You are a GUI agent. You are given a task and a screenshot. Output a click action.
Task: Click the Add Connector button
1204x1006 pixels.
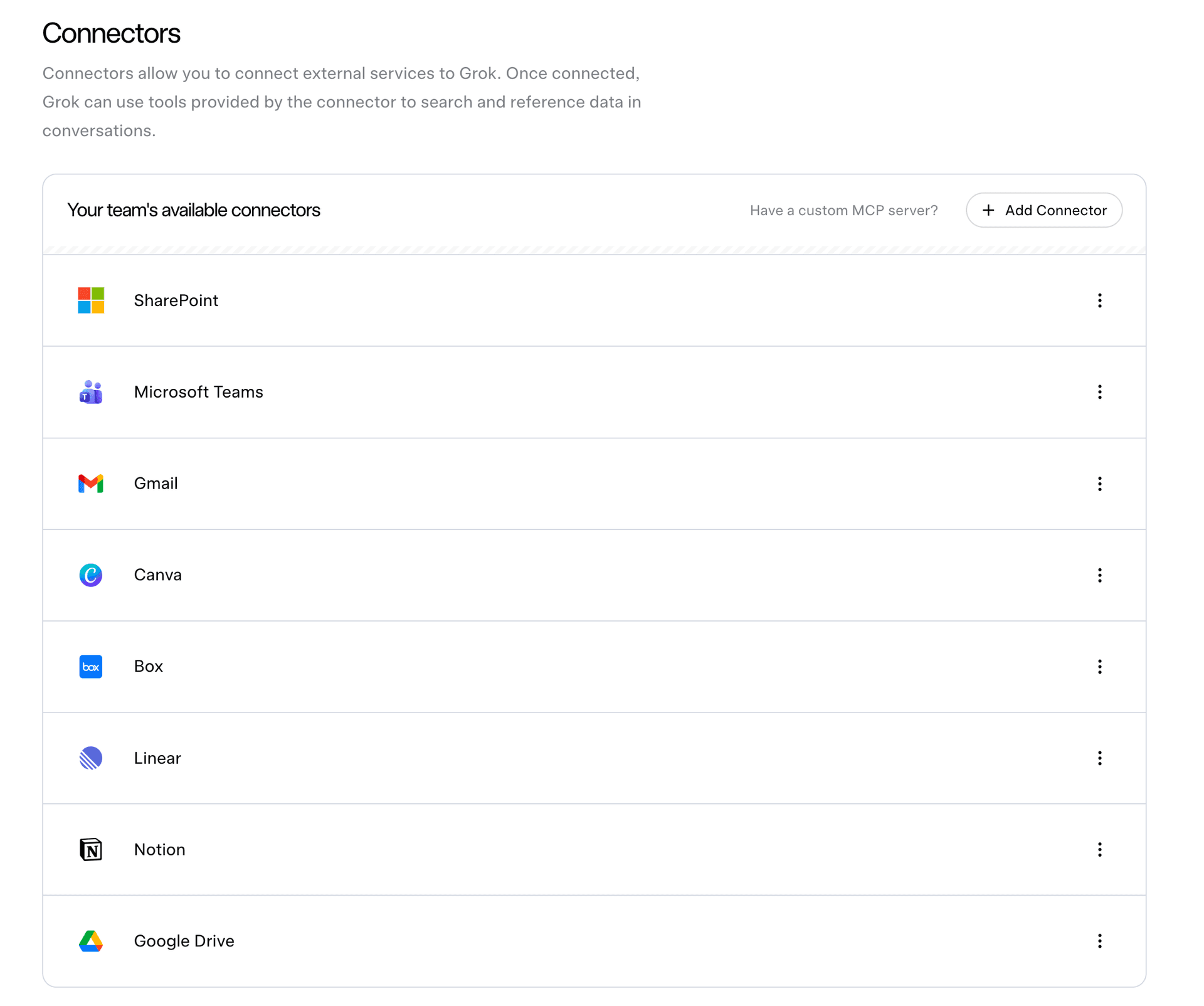point(1044,210)
